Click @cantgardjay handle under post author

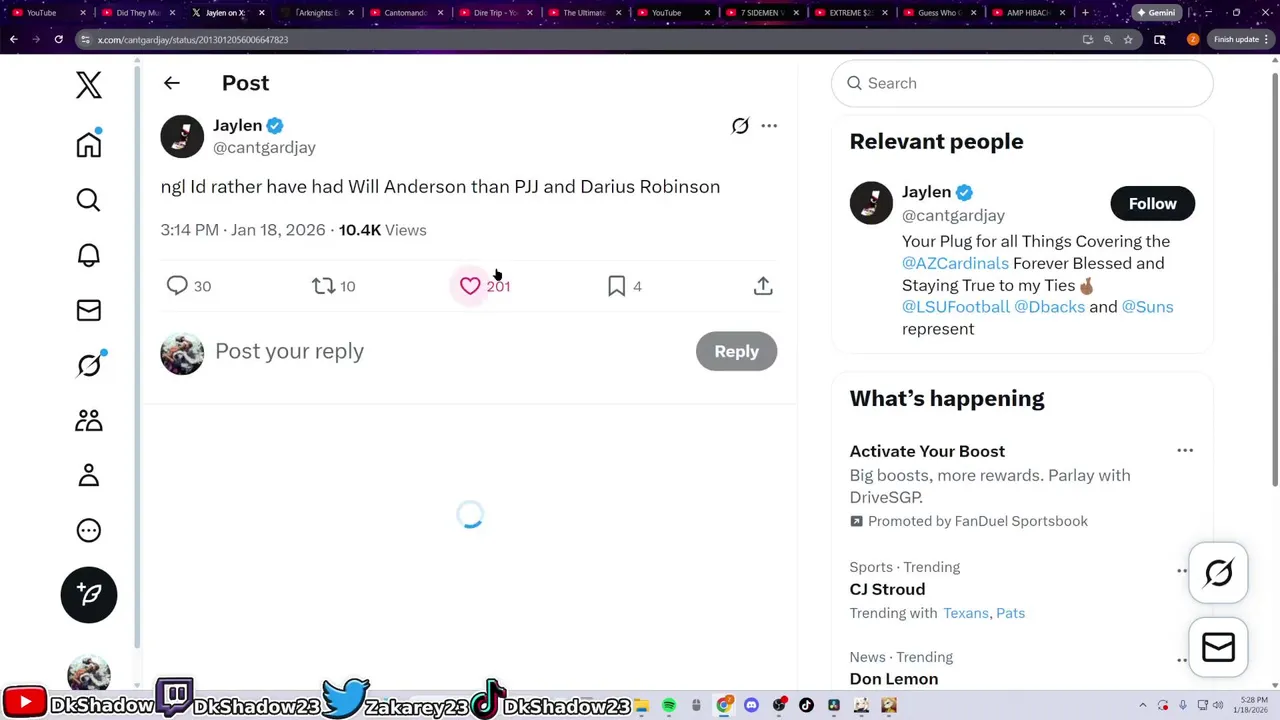tap(264, 147)
